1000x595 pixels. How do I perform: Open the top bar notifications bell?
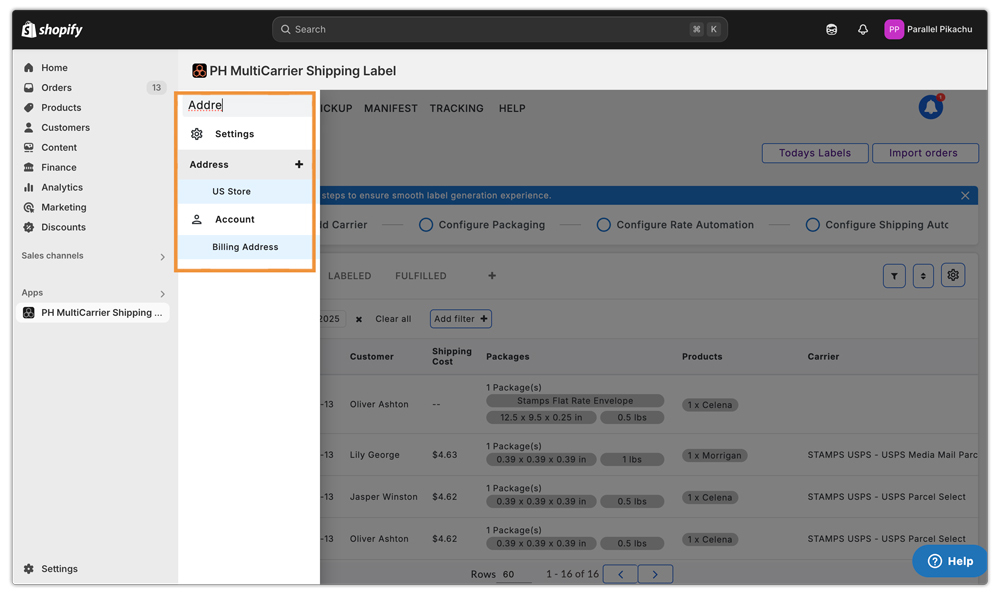(863, 29)
